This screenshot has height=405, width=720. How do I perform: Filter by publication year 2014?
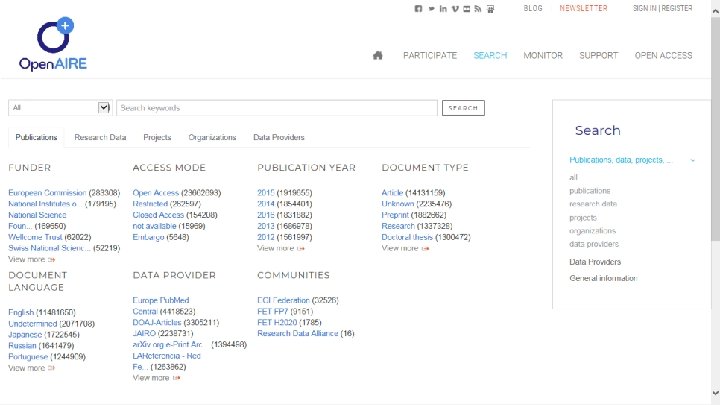(x=265, y=203)
